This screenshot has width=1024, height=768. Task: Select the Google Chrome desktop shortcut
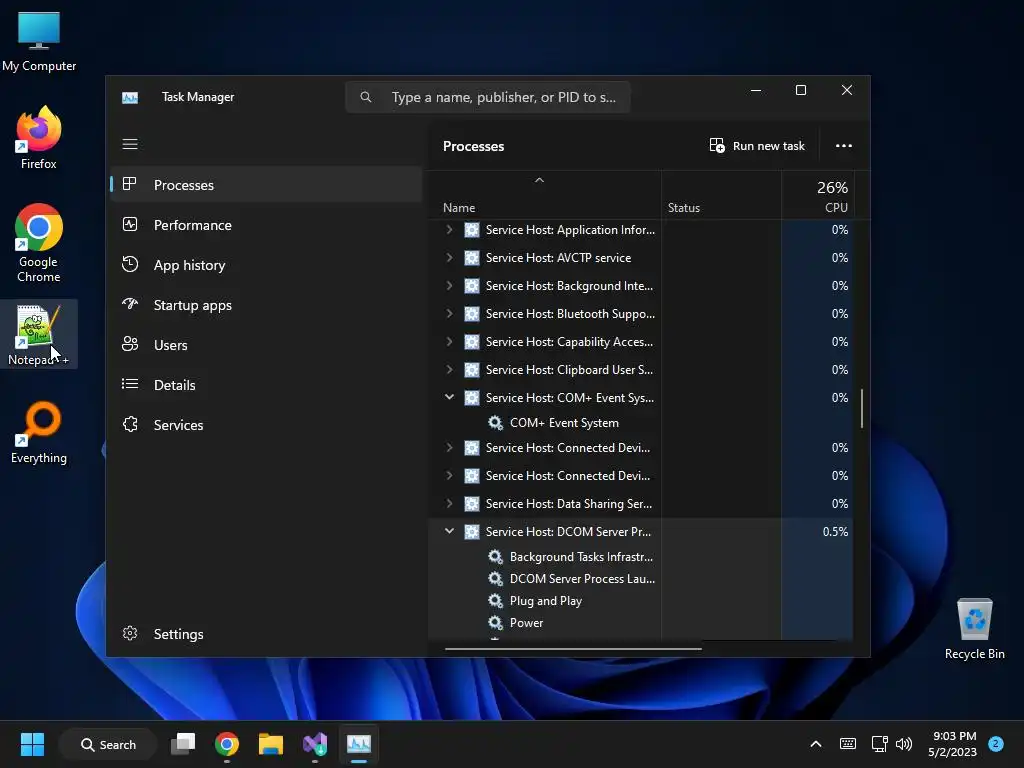[x=39, y=243]
